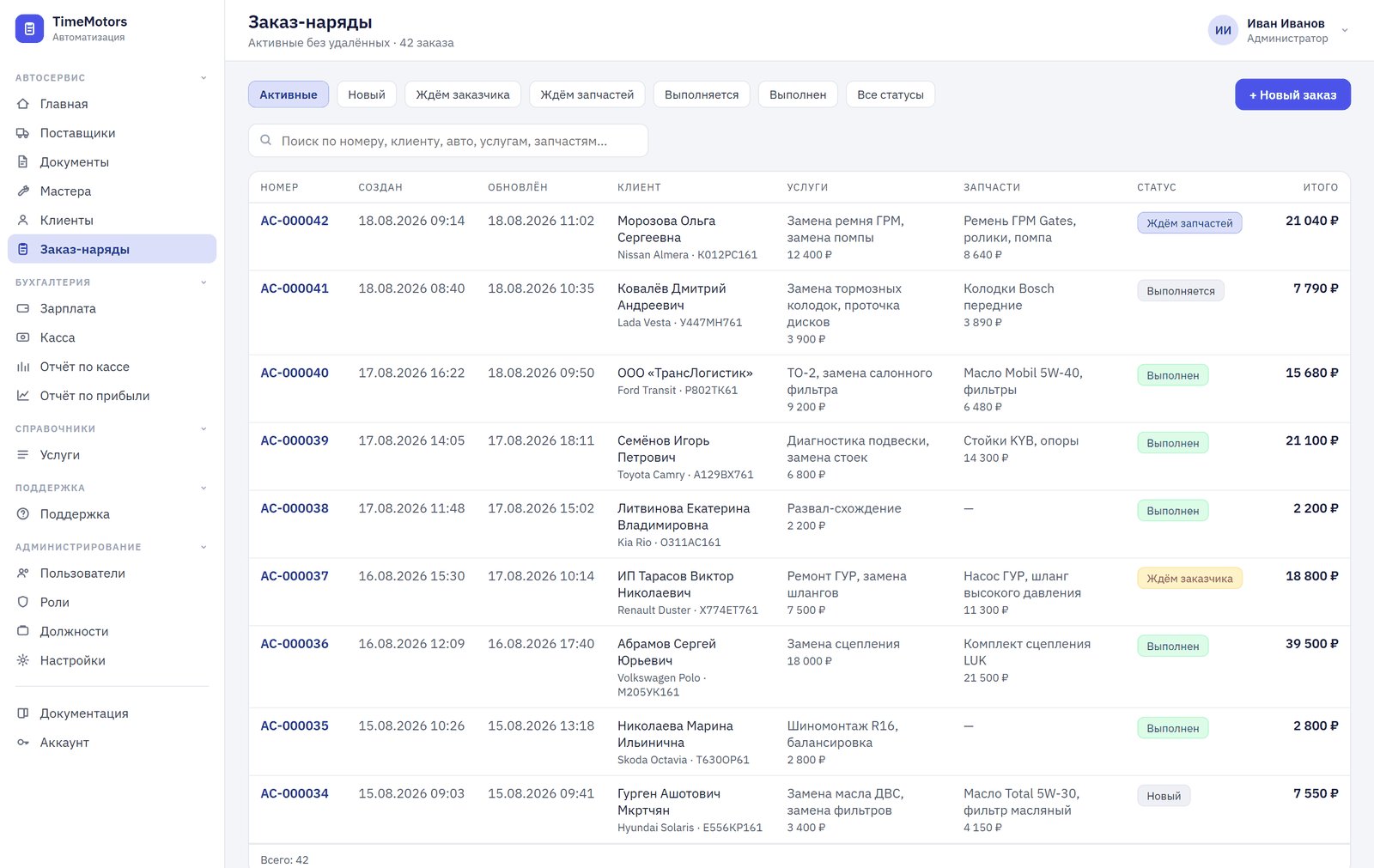Image resolution: width=1374 pixels, height=868 pixels.
Task: Click the Роли shield icon
Action: 23,602
